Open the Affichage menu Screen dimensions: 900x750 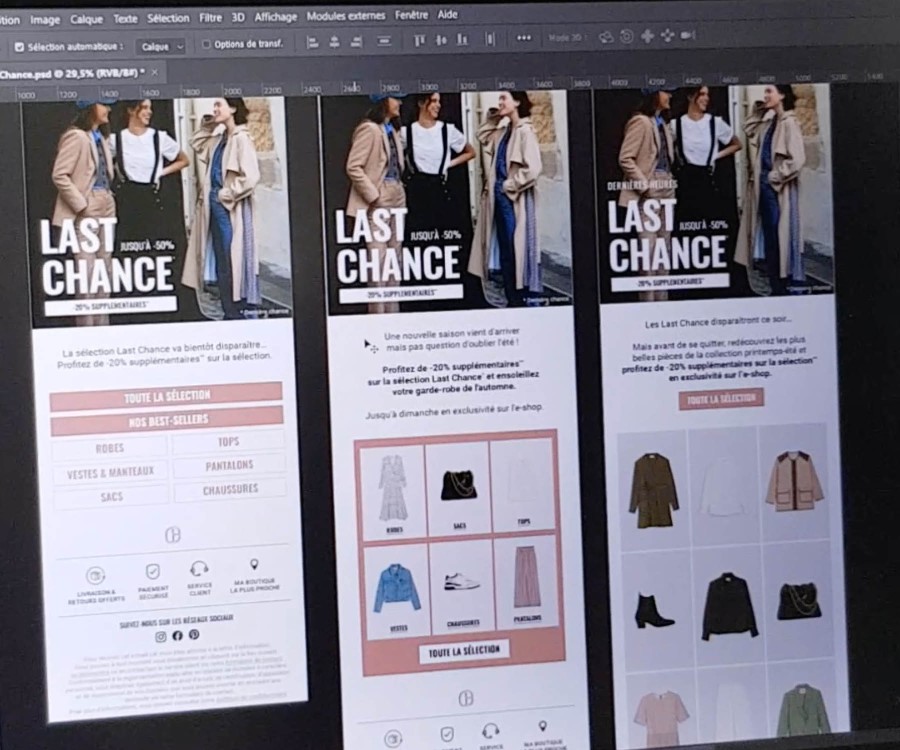click(275, 17)
